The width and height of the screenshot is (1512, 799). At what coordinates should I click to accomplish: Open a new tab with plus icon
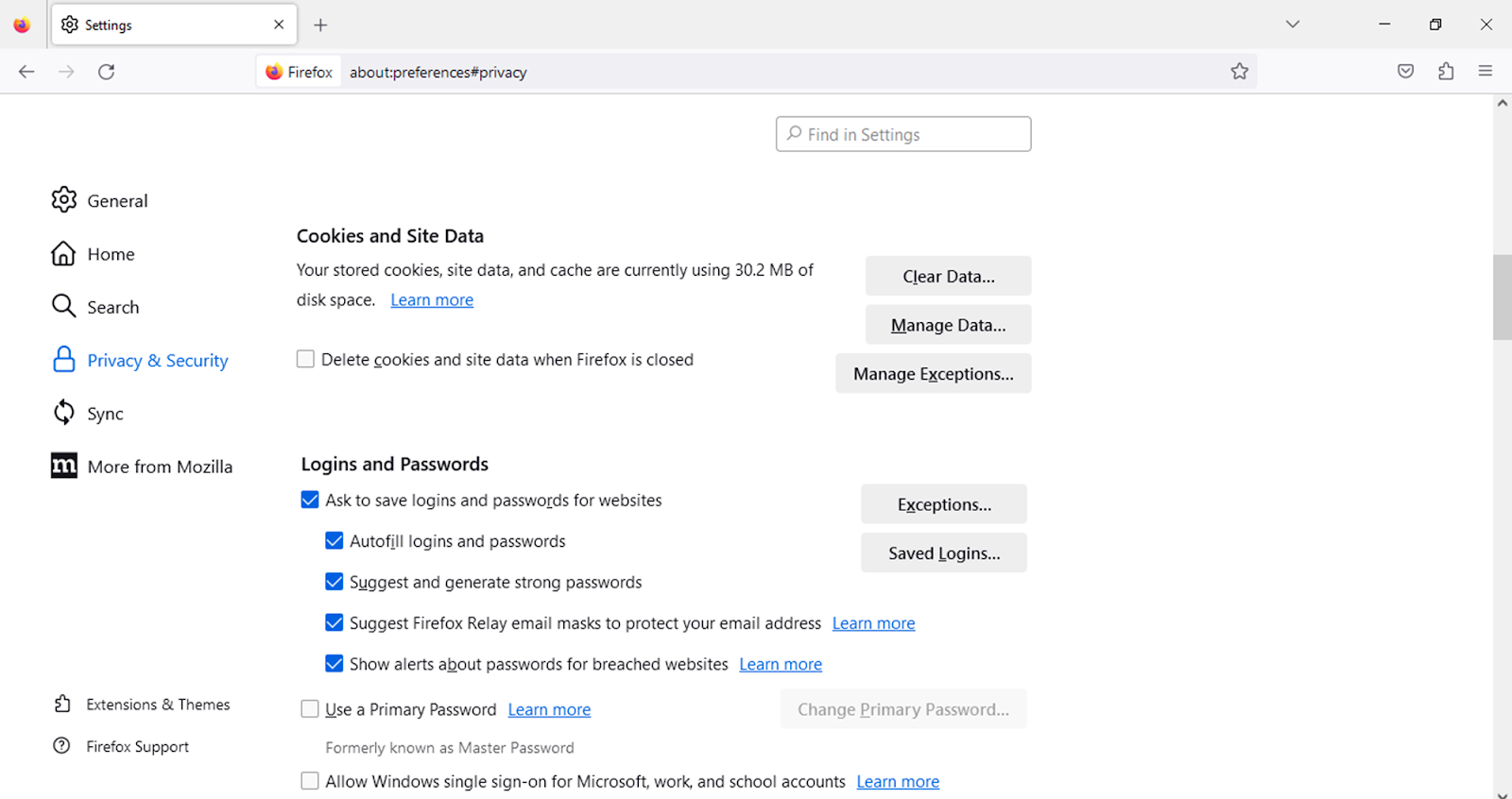pos(320,25)
